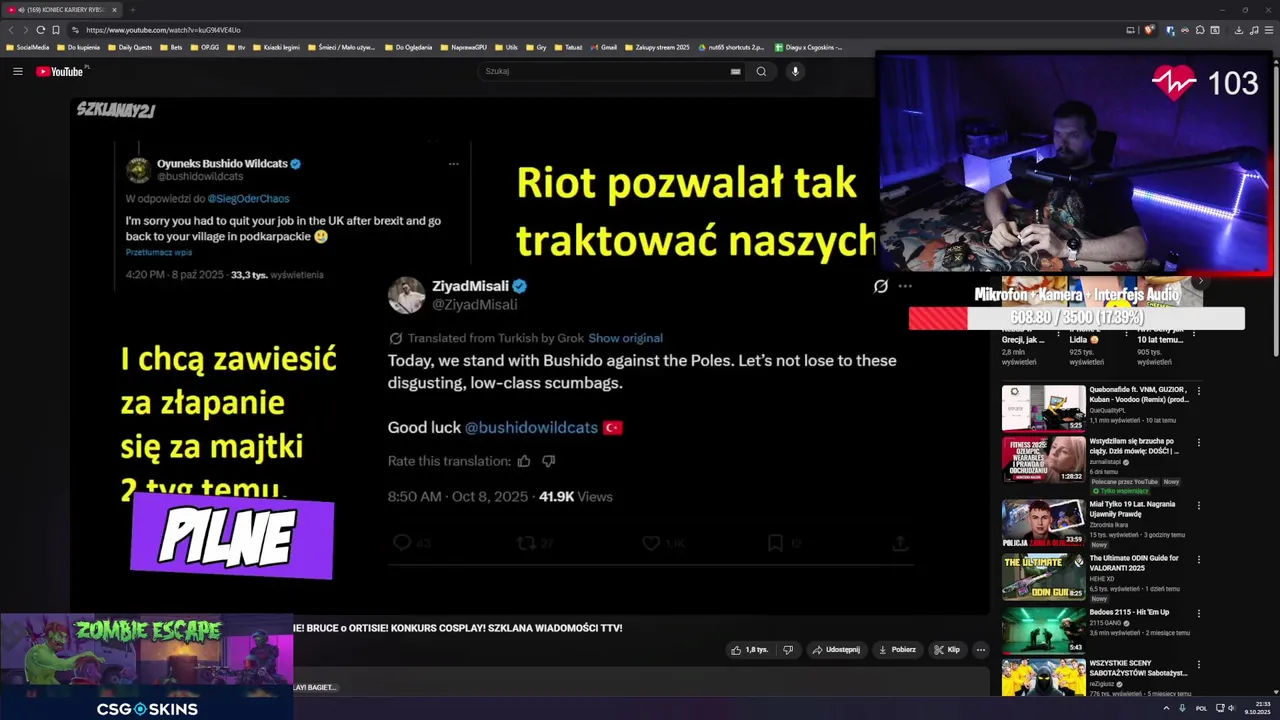The width and height of the screenshot is (1280, 720).
Task: Click the search magnifier button
Action: pos(761,71)
